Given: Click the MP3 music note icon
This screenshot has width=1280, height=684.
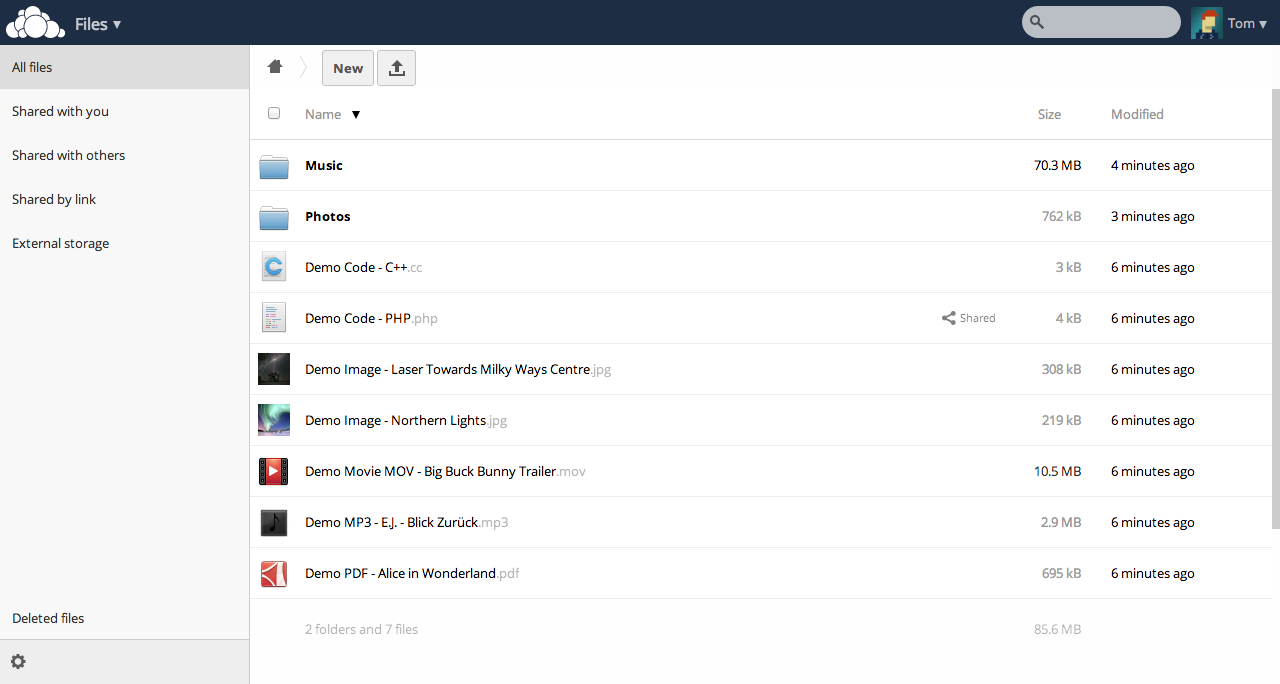Looking at the screenshot, I should coord(274,522).
